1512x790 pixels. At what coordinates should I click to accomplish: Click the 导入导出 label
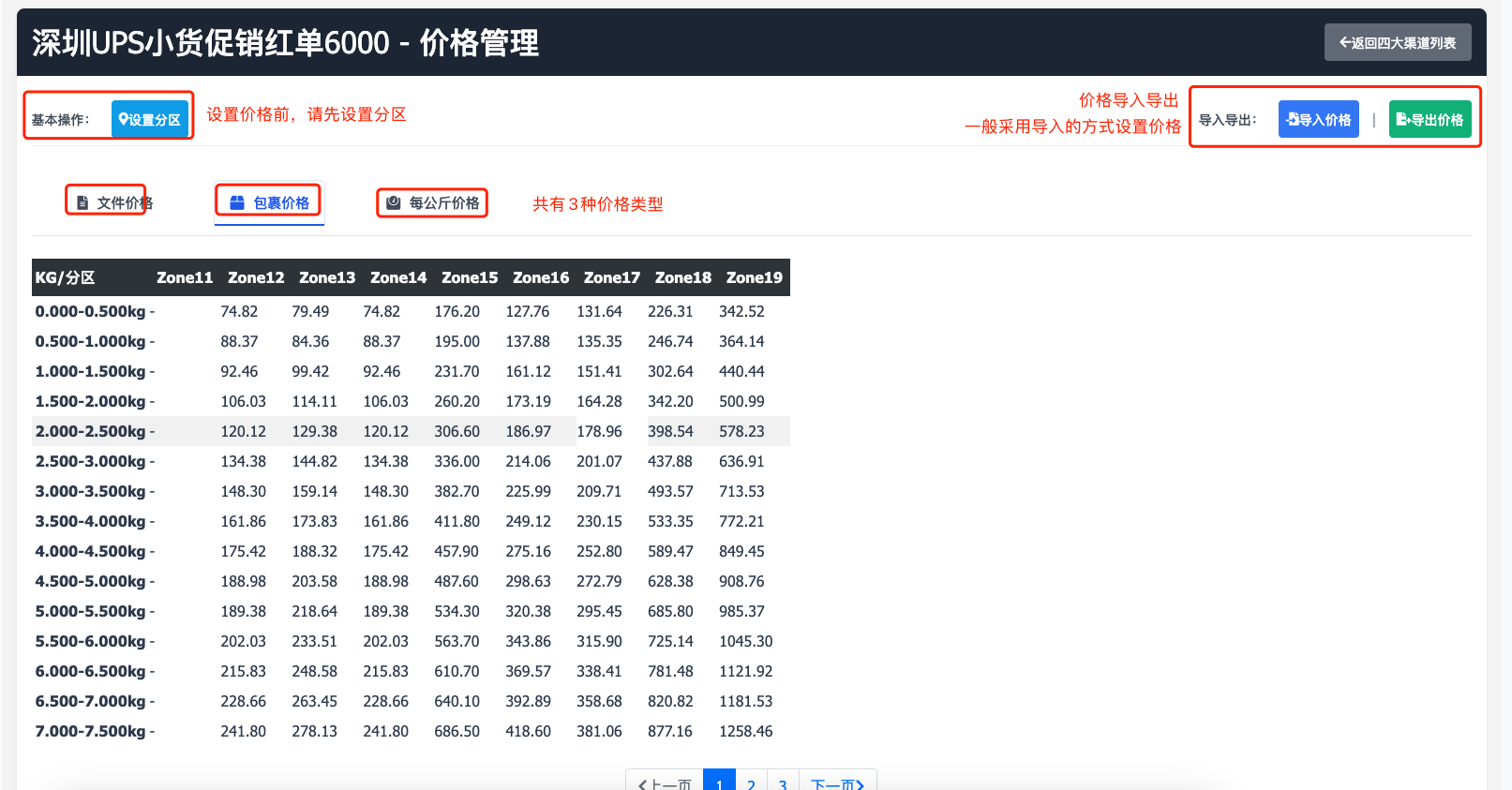pos(1228,120)
